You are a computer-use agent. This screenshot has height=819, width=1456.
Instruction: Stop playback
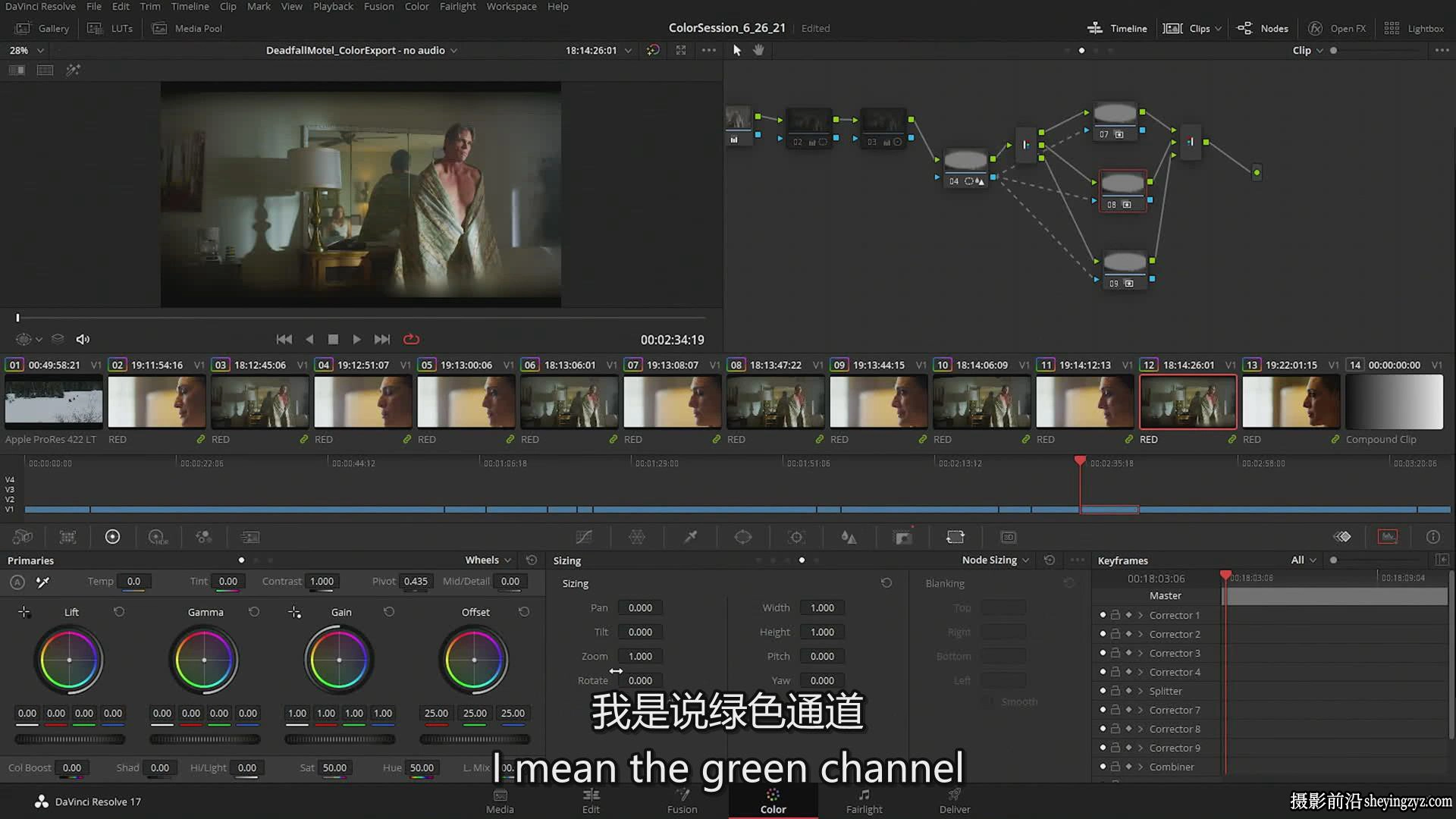(x=333, y=339)
